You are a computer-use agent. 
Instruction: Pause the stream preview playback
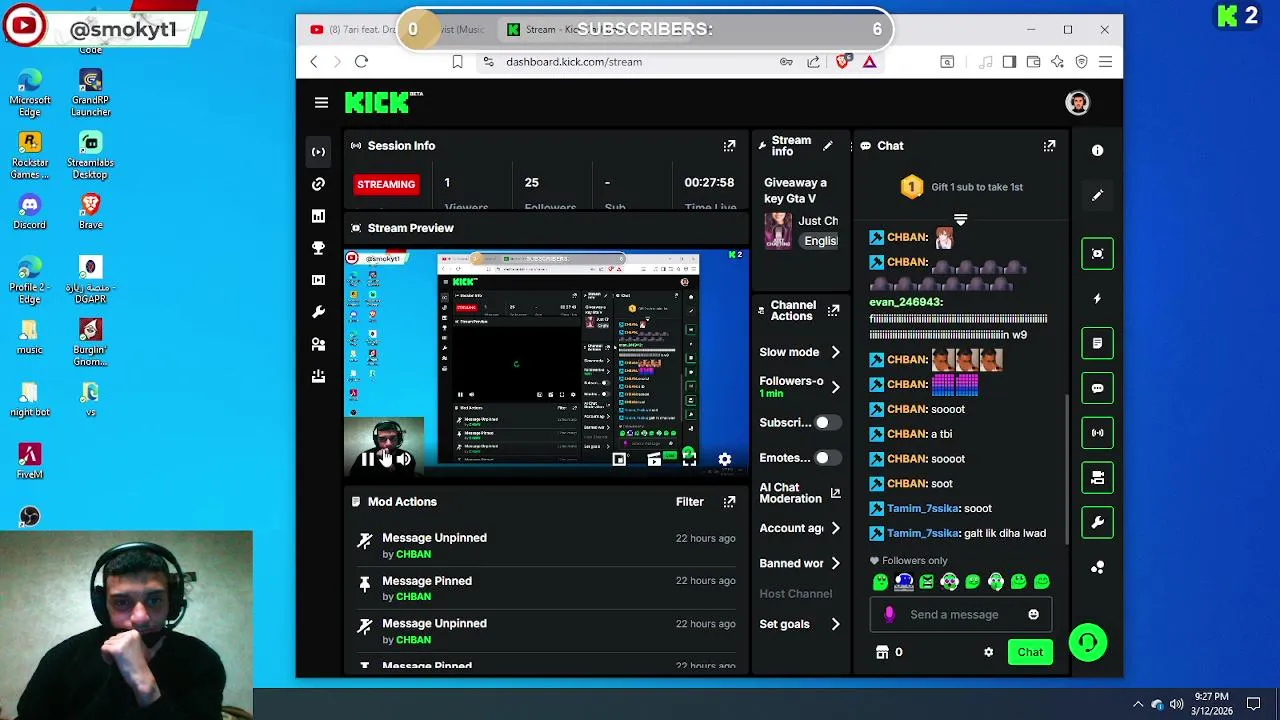pyautogui.click(x=367, y=460)
